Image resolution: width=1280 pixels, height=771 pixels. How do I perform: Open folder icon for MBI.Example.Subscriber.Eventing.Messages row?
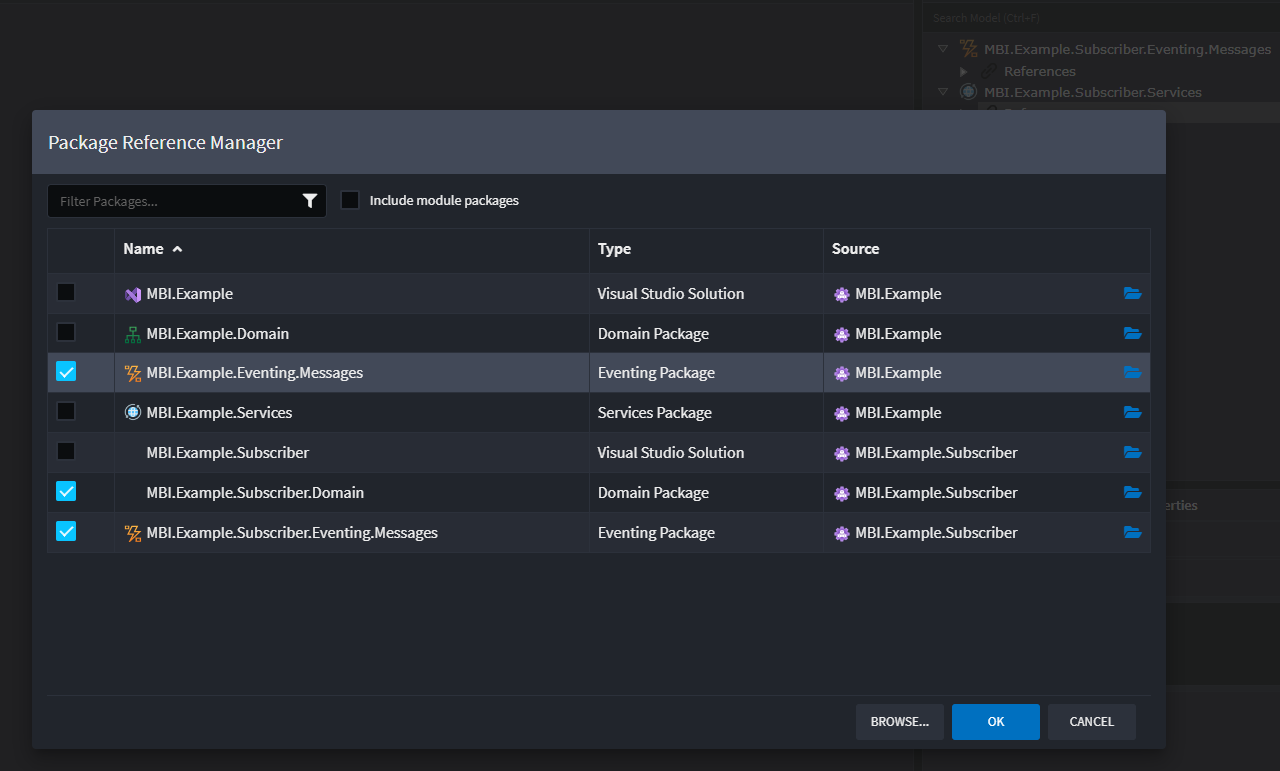click(x=1132, y=532)
